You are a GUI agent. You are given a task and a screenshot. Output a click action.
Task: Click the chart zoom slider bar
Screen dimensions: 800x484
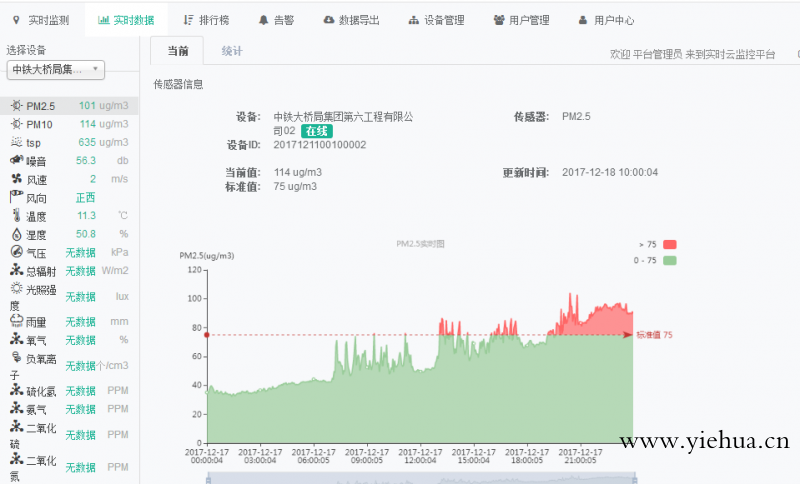click(x=421, y=478)
